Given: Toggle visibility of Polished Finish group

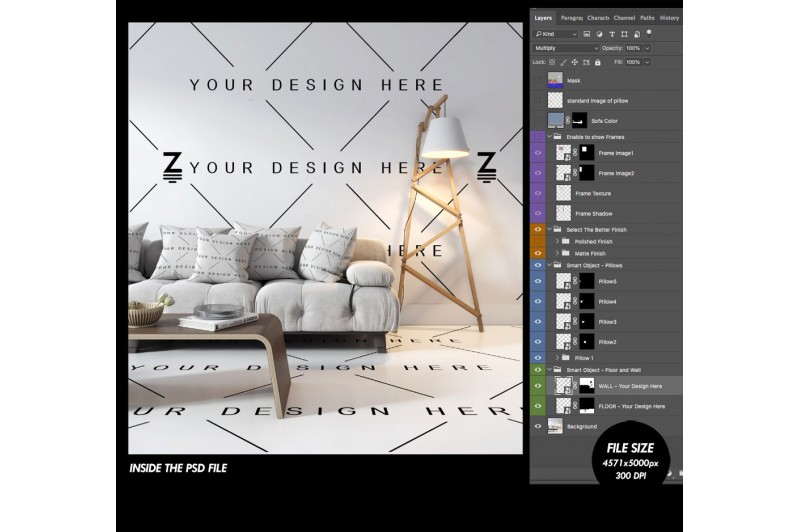Looking at the screenshot, I should point(538,241).
